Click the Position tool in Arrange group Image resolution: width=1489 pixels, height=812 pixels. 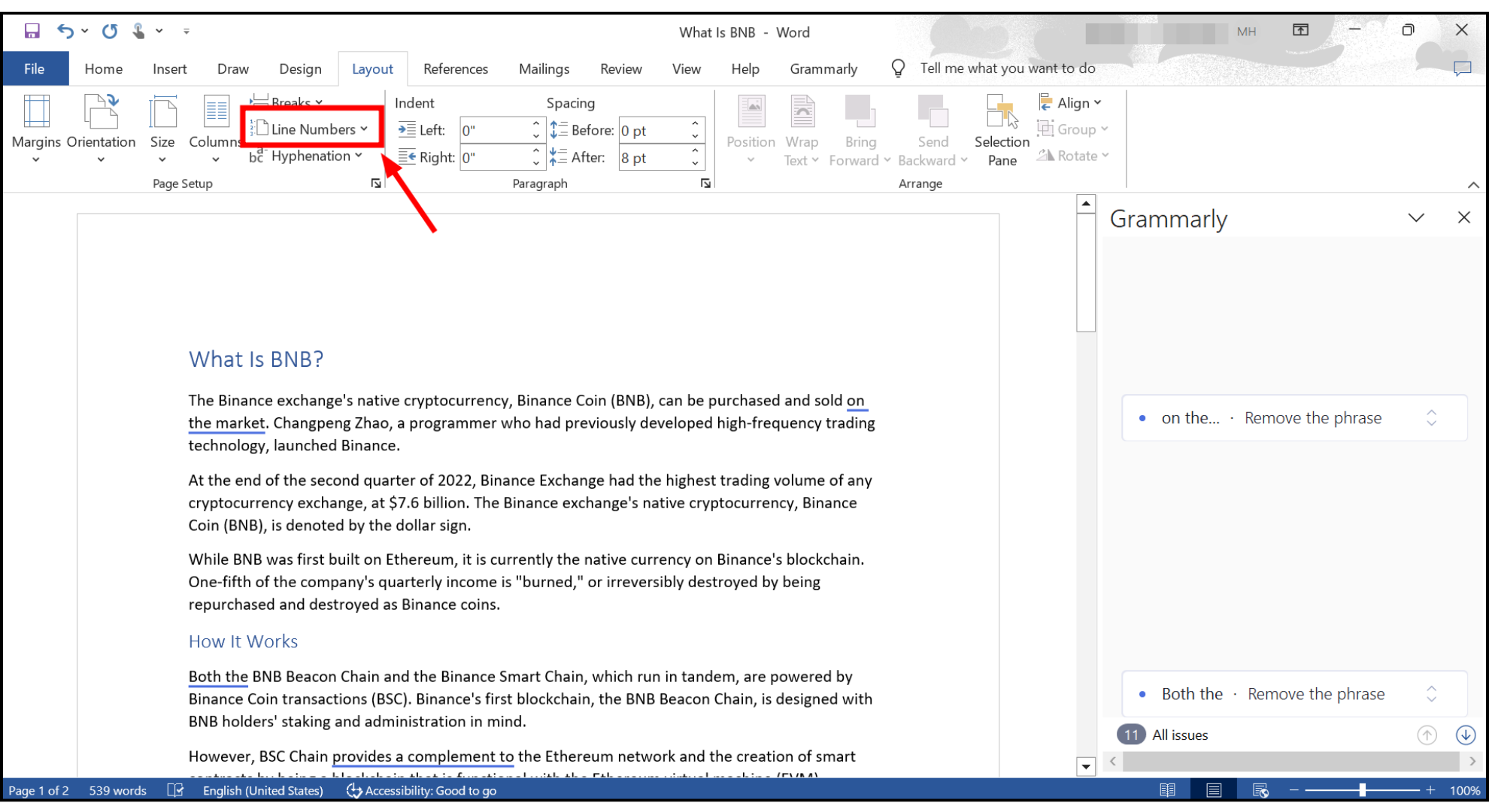(750, 129)
